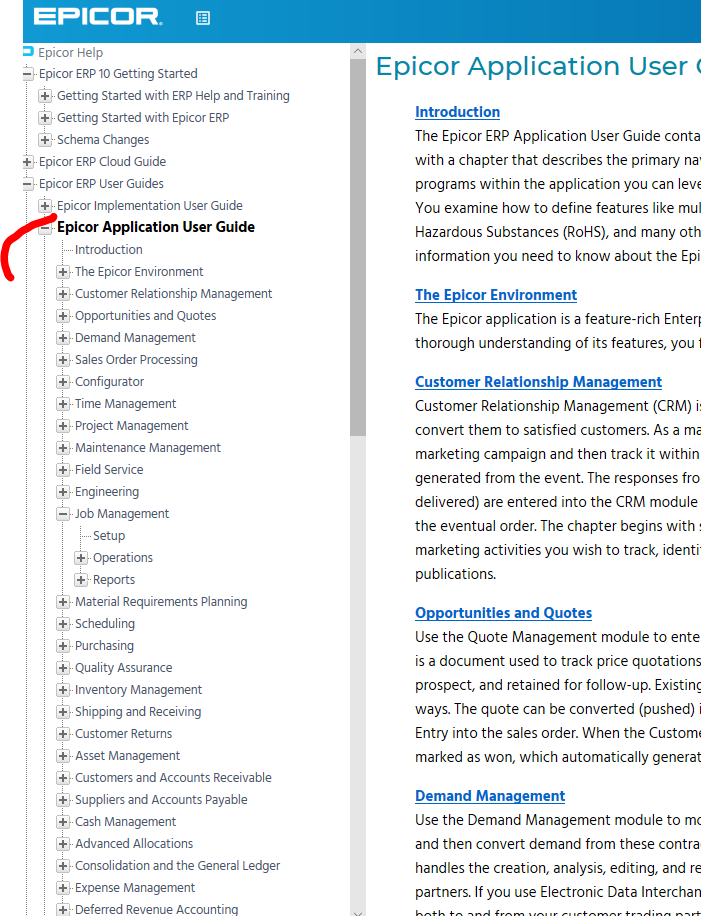This screenshot has height=916, width=701.
Task: Collapse Epicor ERP 10 Getting Started node
Action: click(x=27, y=74)
